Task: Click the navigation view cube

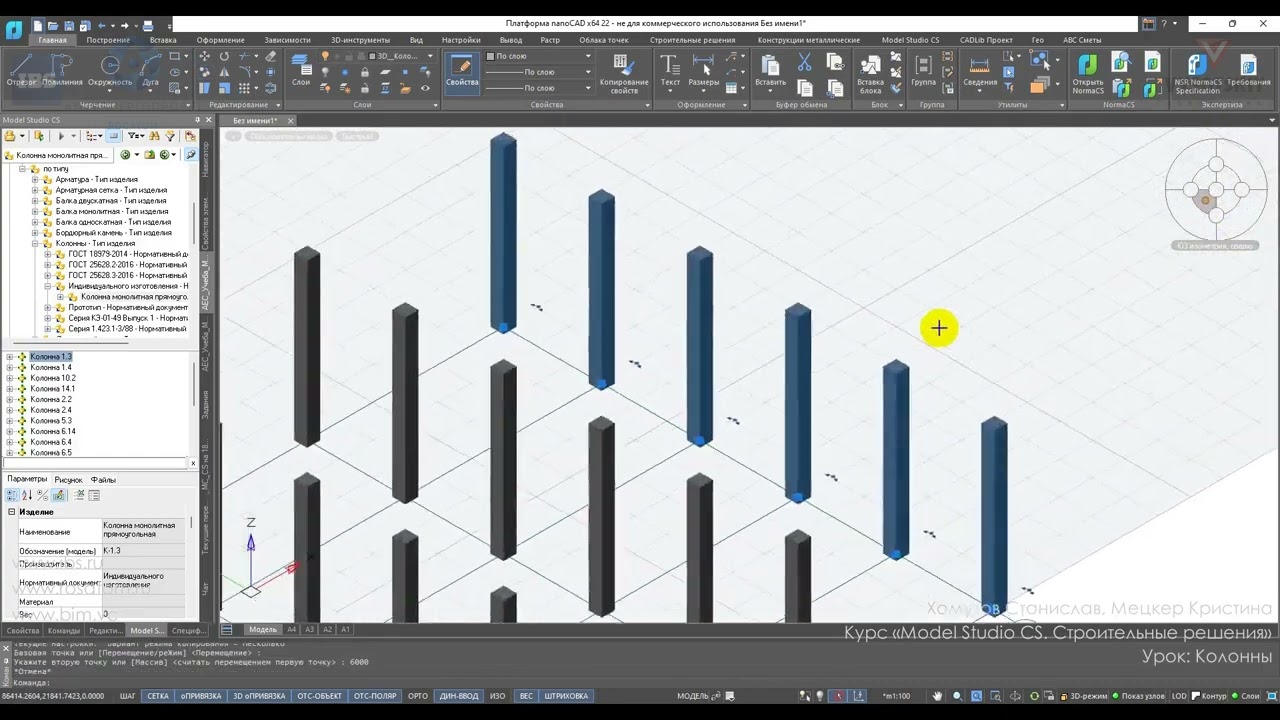Action: pyautogui.click(x=1216, y=191)
